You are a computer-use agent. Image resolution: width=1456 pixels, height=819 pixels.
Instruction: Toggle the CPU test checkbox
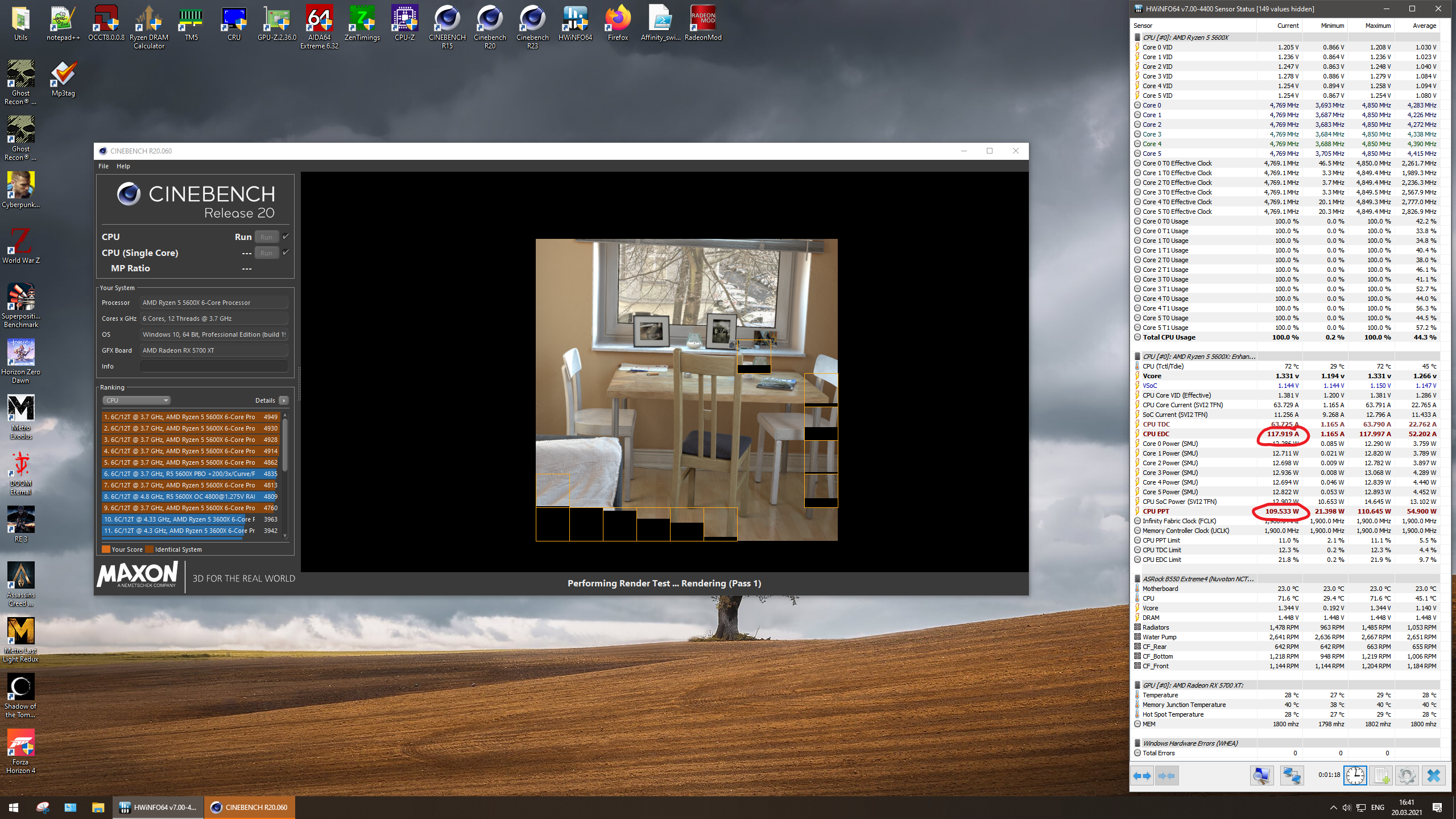pos(286,237)
